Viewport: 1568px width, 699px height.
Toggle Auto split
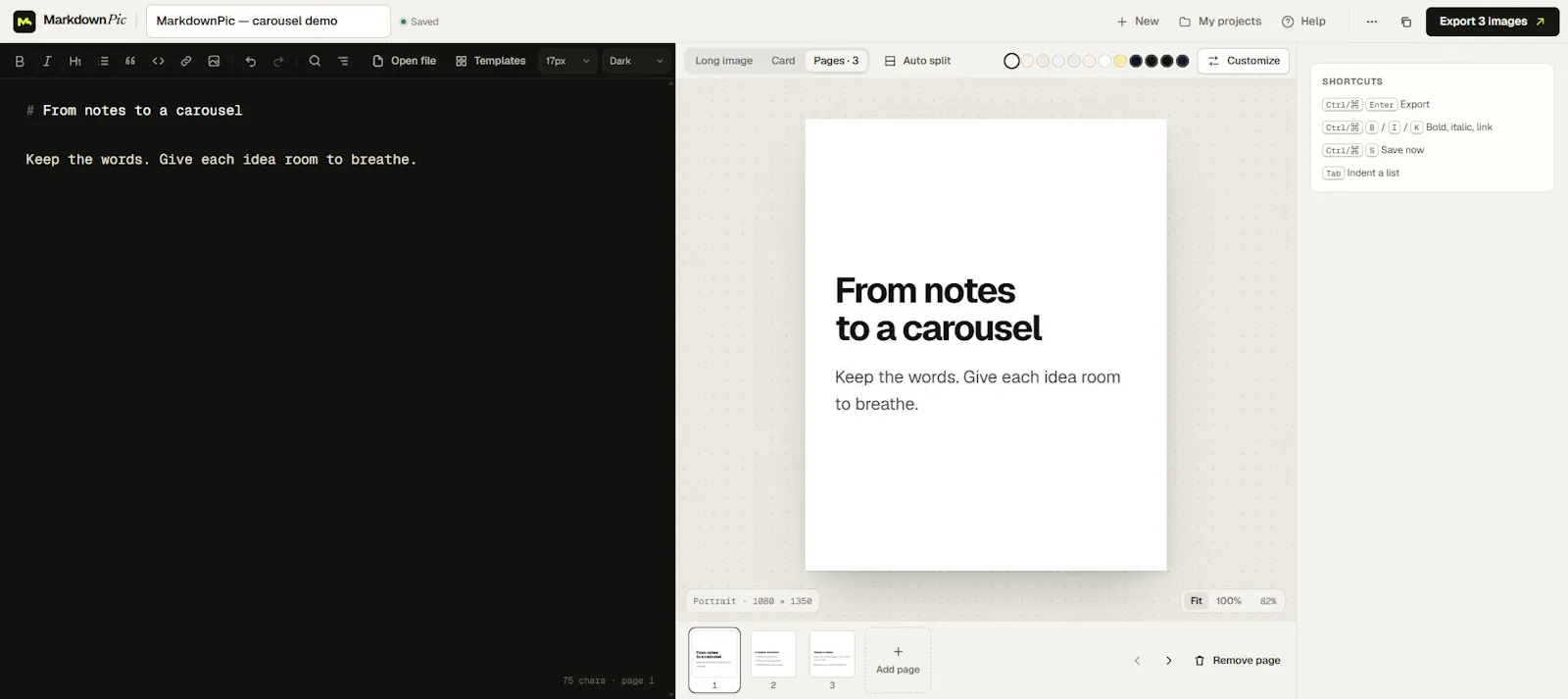click(917, 61)
